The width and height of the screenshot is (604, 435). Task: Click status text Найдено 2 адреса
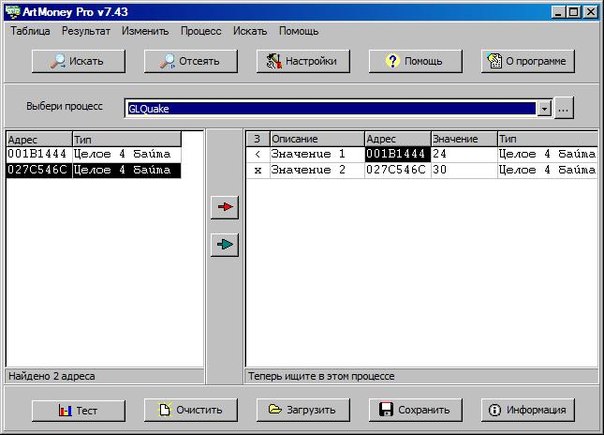(52, 376)
